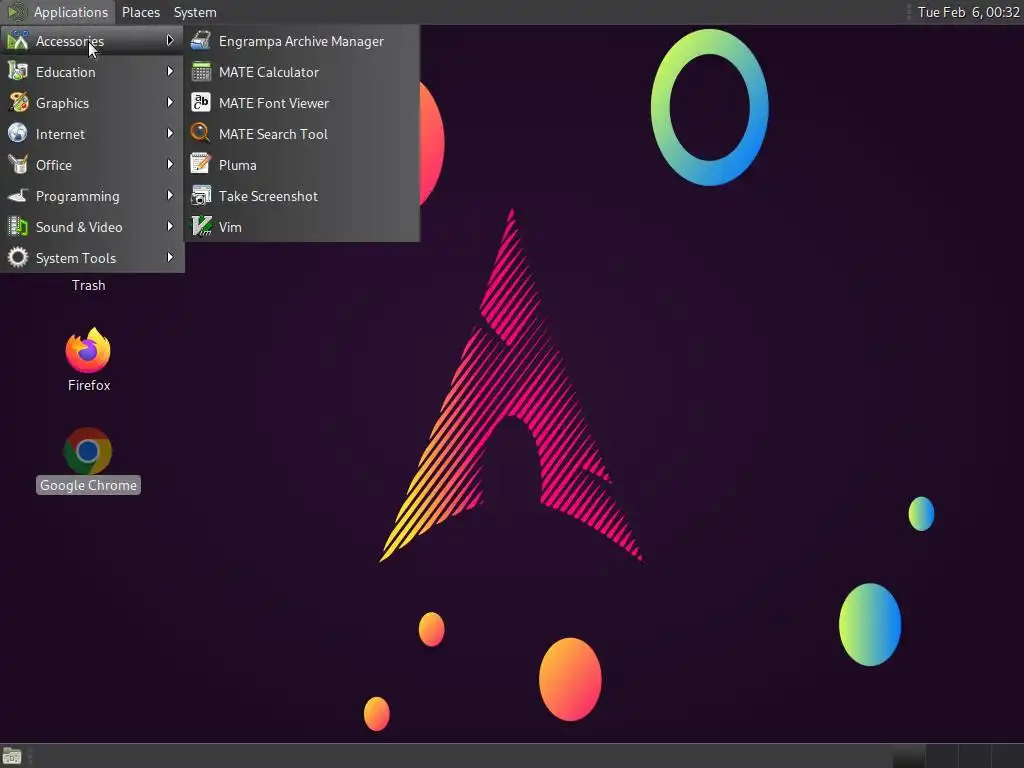Click the Office category icon

point(18,165)
